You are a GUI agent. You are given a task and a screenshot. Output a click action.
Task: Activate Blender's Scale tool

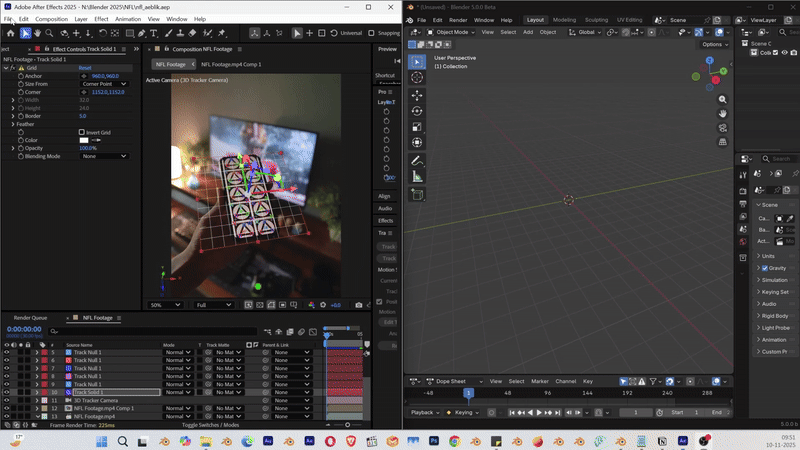[x=417, y=127]
